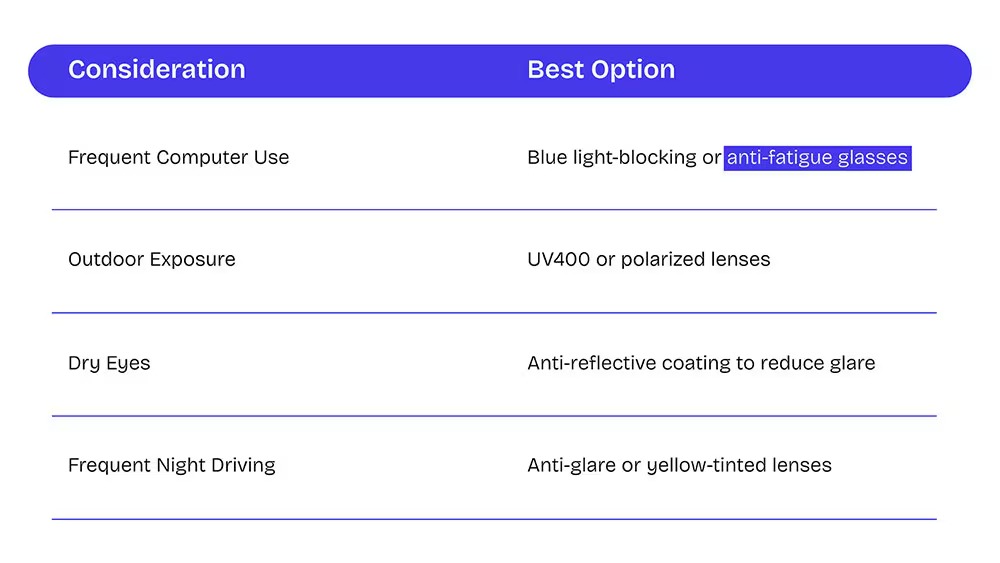Click the word 'UV400'

559,260
